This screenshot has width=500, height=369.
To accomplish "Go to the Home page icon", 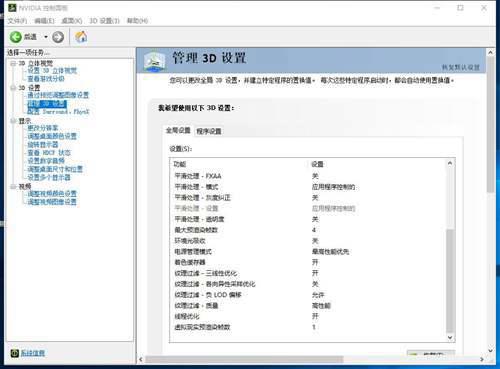I will (x=81, y=37).
